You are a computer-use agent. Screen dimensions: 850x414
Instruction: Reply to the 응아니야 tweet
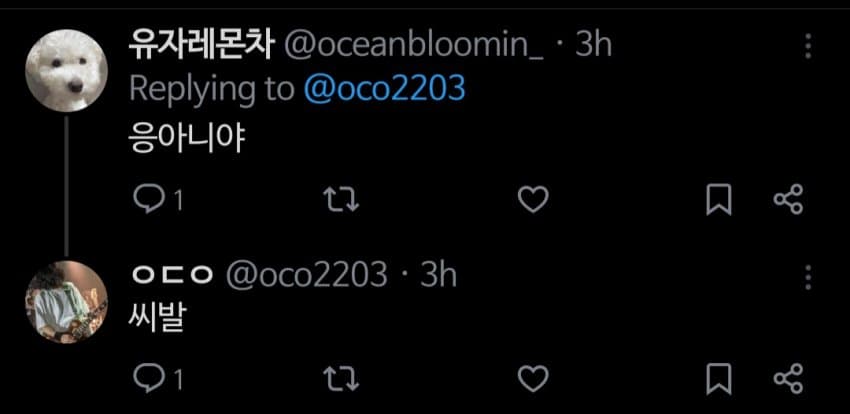[149, 200]
